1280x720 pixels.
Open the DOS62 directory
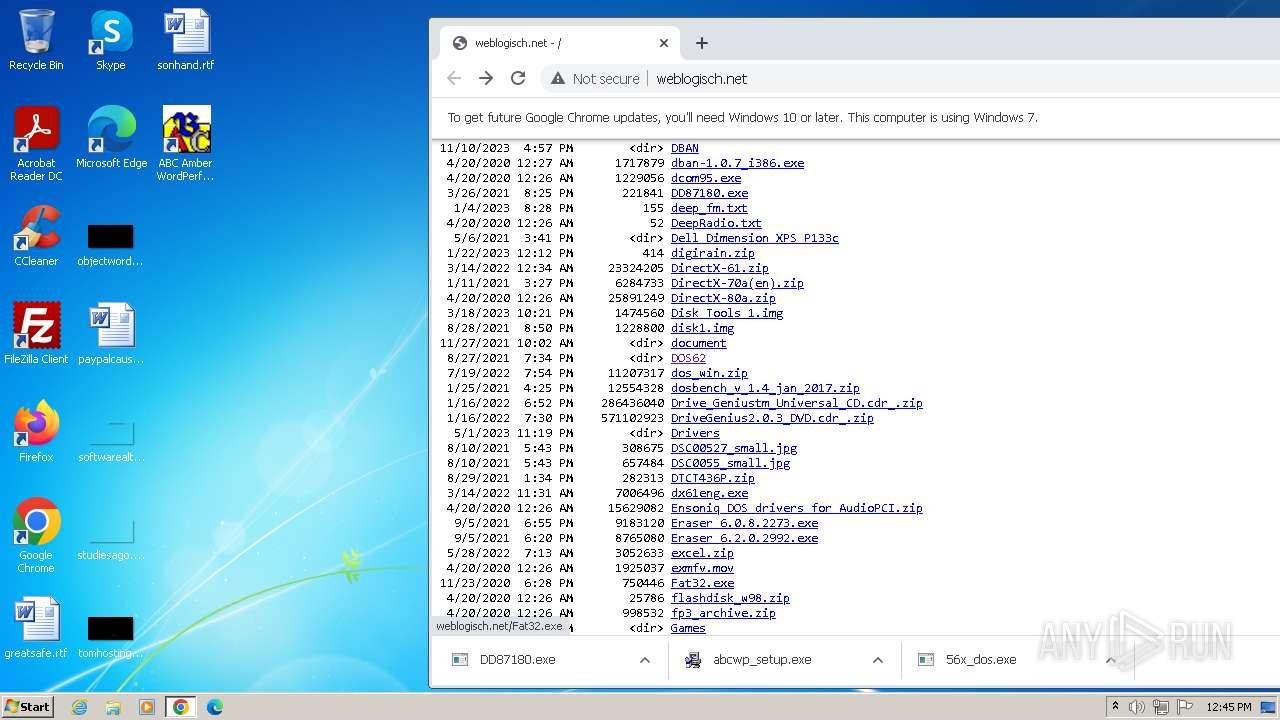point(688,358)
